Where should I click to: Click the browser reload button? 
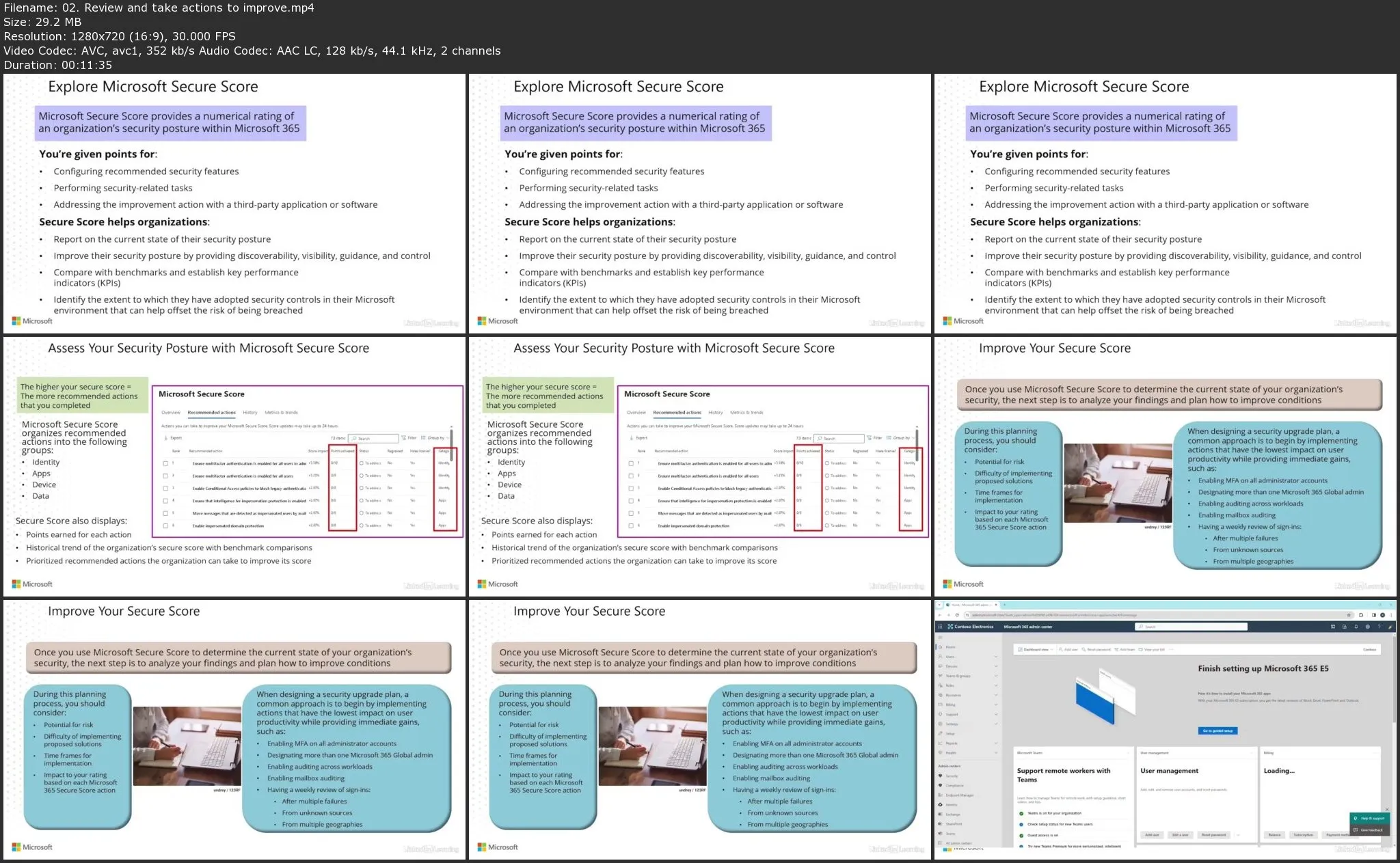[x=957, y=615]
